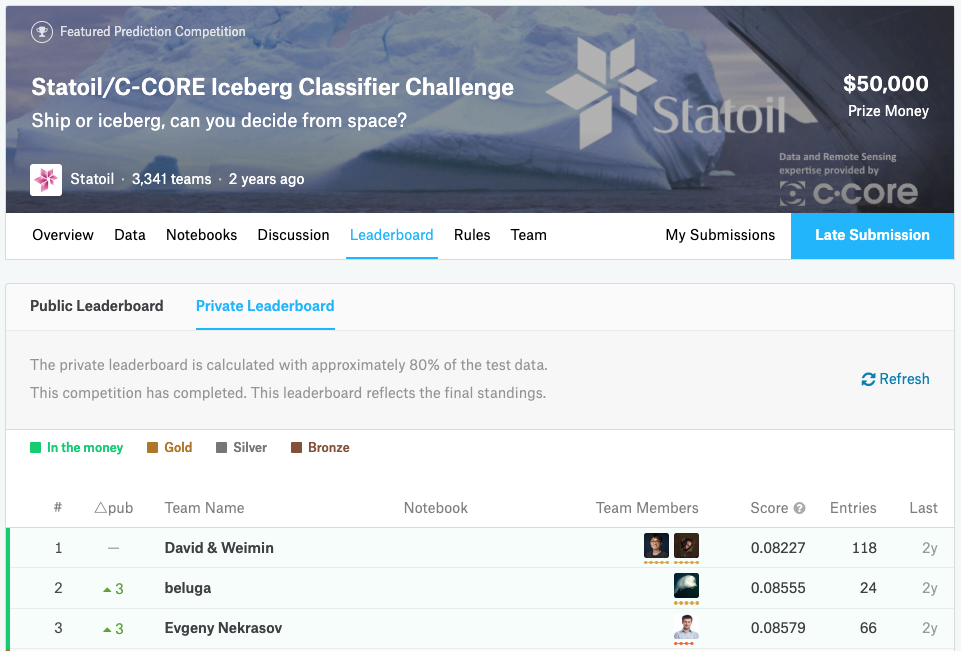Viewport: 961px width, 651px height.
Task: Open the Data tab
Action: 130,235
